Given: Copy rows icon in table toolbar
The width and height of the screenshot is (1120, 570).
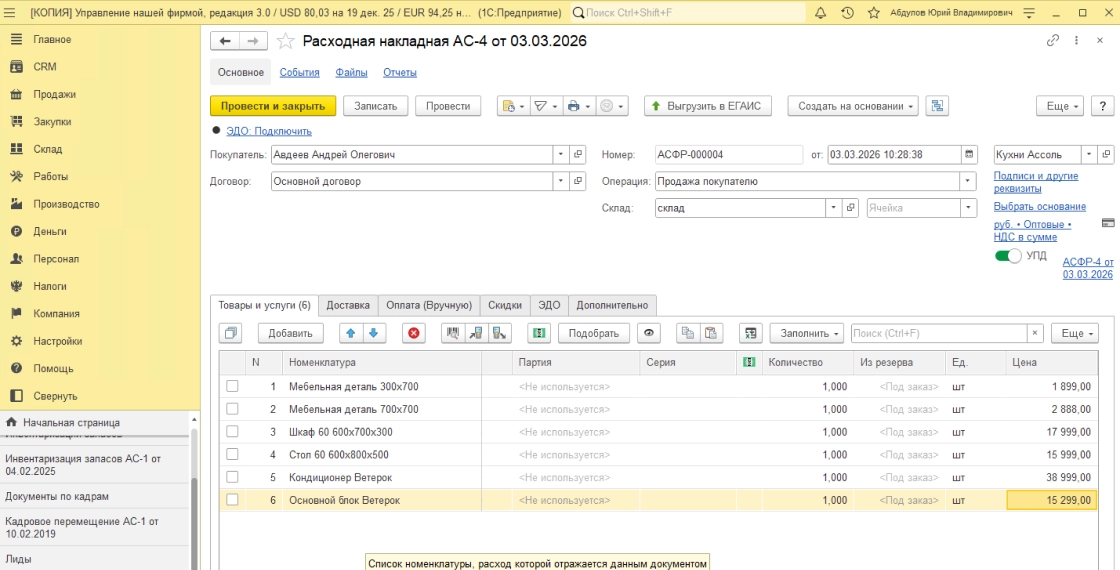Looking at the screenshot, I should click(688, 333).
